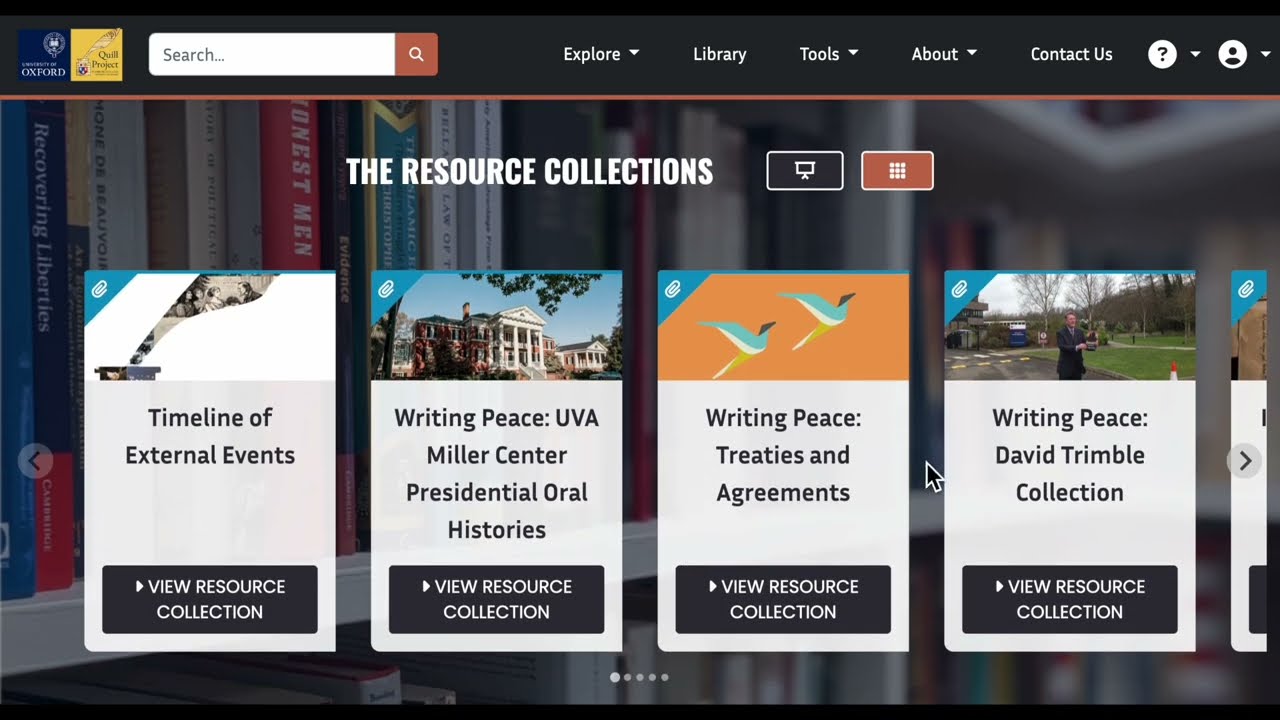The height and width of the screenshot is (720, 1280).
Task: Open the Timeline of External Events thumbnail
Action: 210,326
